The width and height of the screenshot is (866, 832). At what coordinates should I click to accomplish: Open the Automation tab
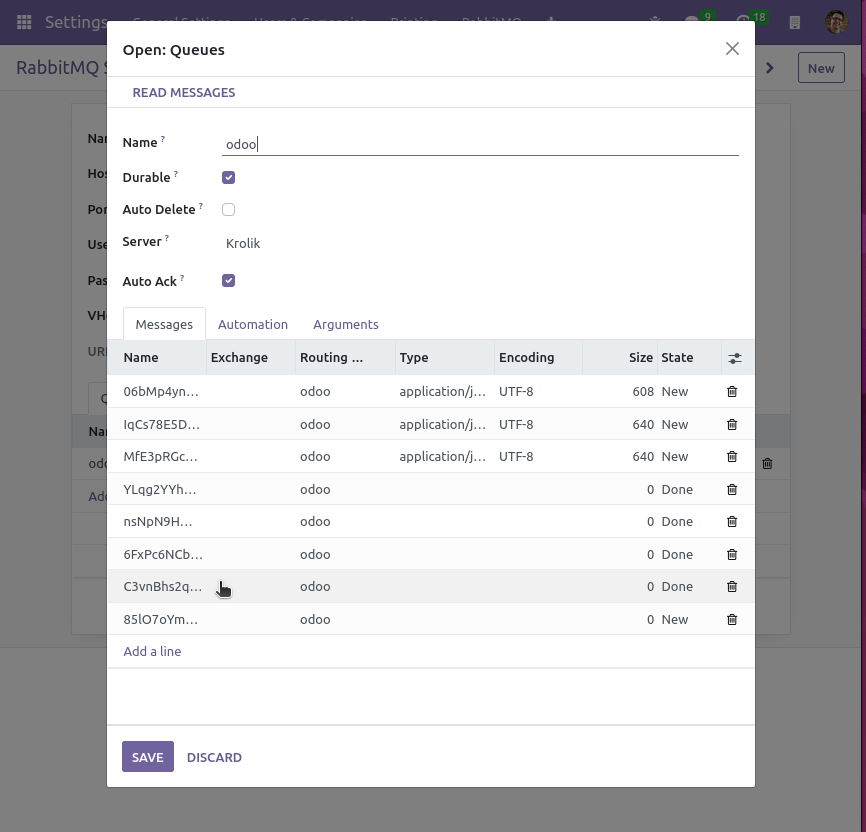point(253,324)
